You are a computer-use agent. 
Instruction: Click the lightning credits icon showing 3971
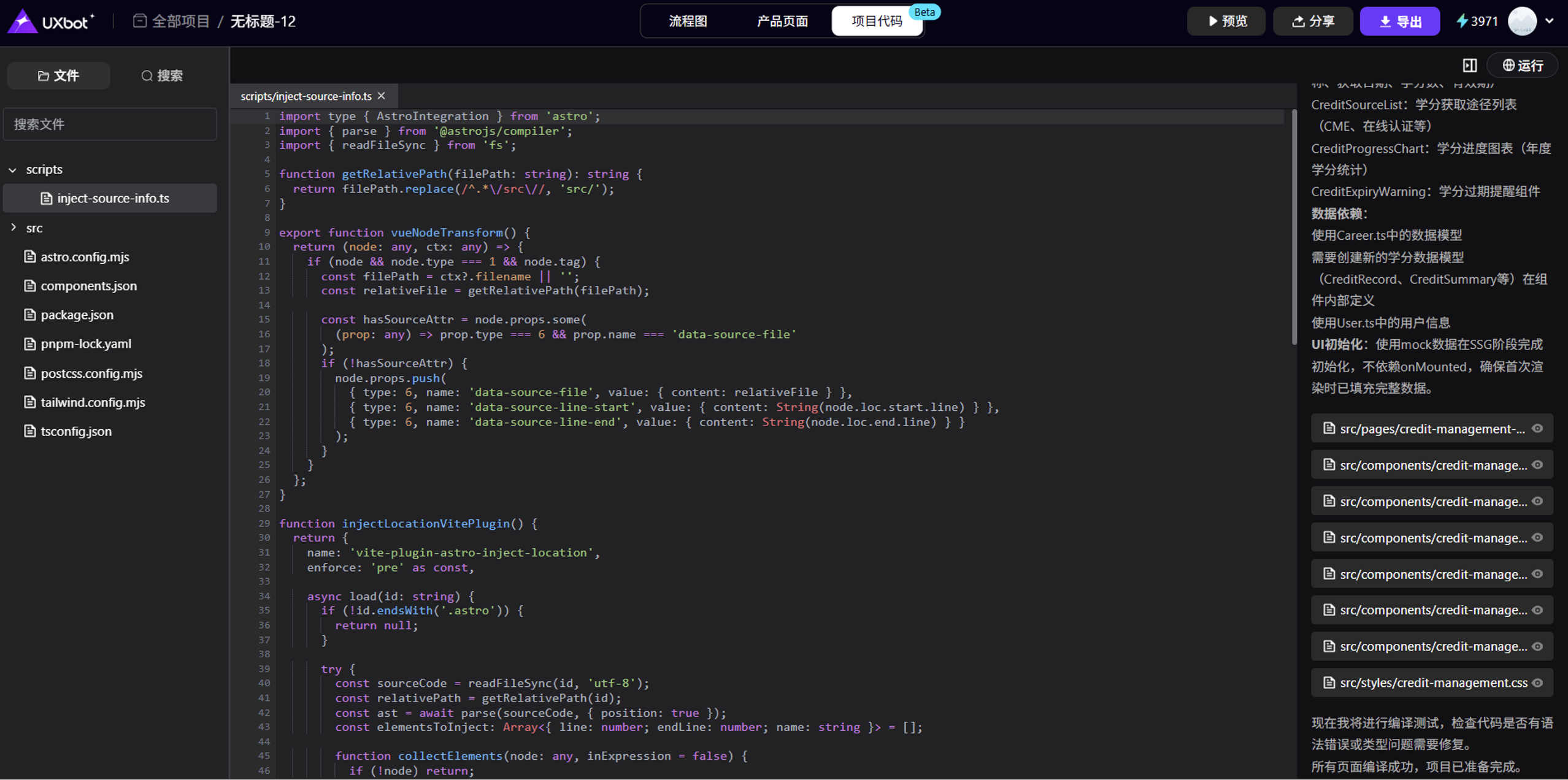[1462, 21]
